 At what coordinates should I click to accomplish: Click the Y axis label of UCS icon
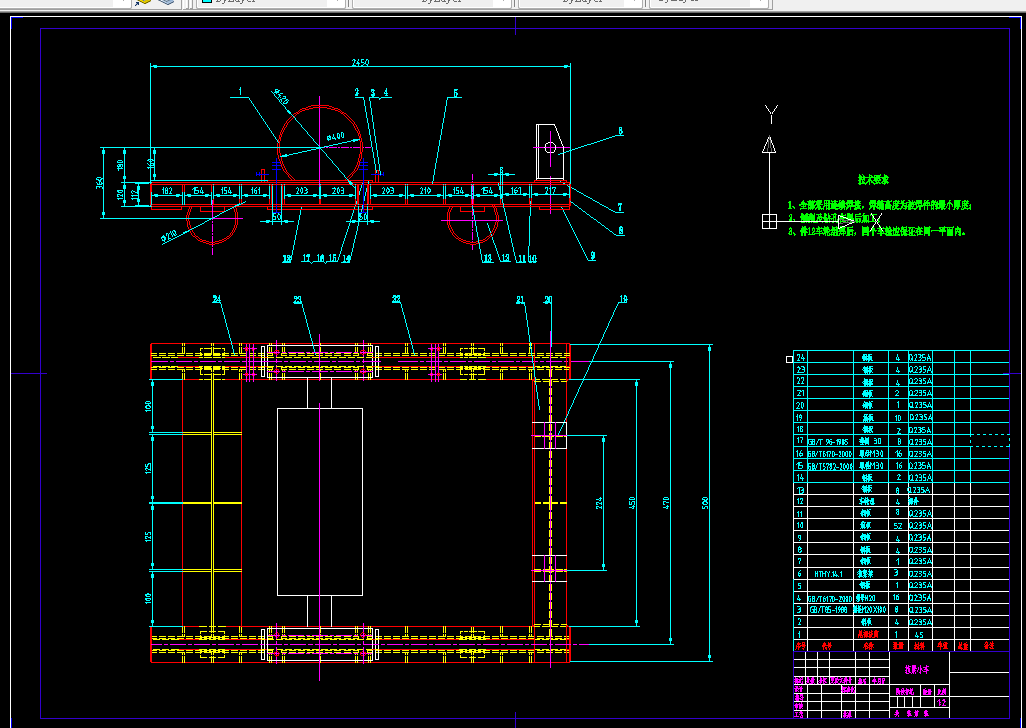(771, 114)
